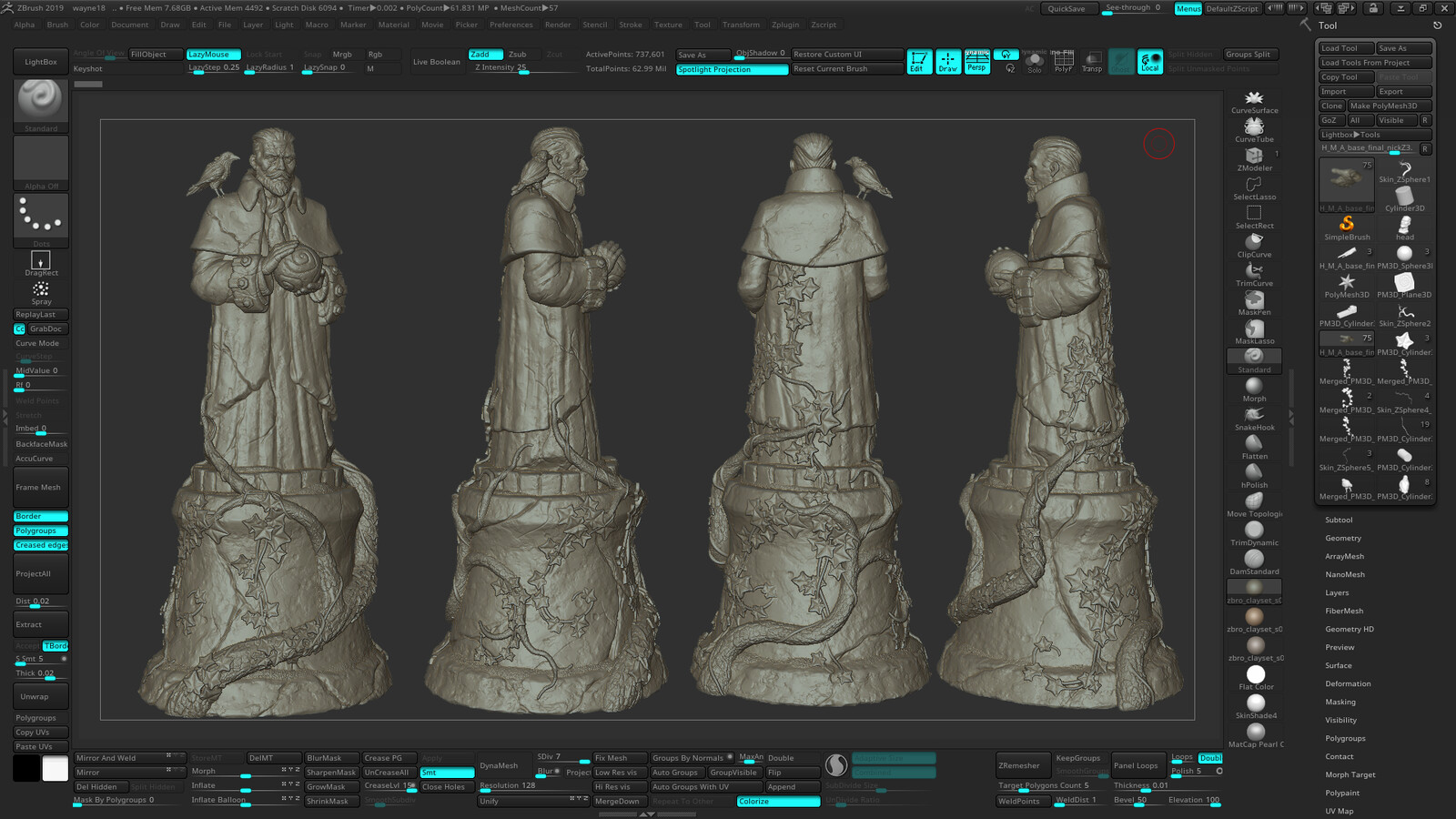This screenshot has height=819, width=1456.
Task: Adjust the DynaMesh Resolution slider
Action: [x=532, y=786]
